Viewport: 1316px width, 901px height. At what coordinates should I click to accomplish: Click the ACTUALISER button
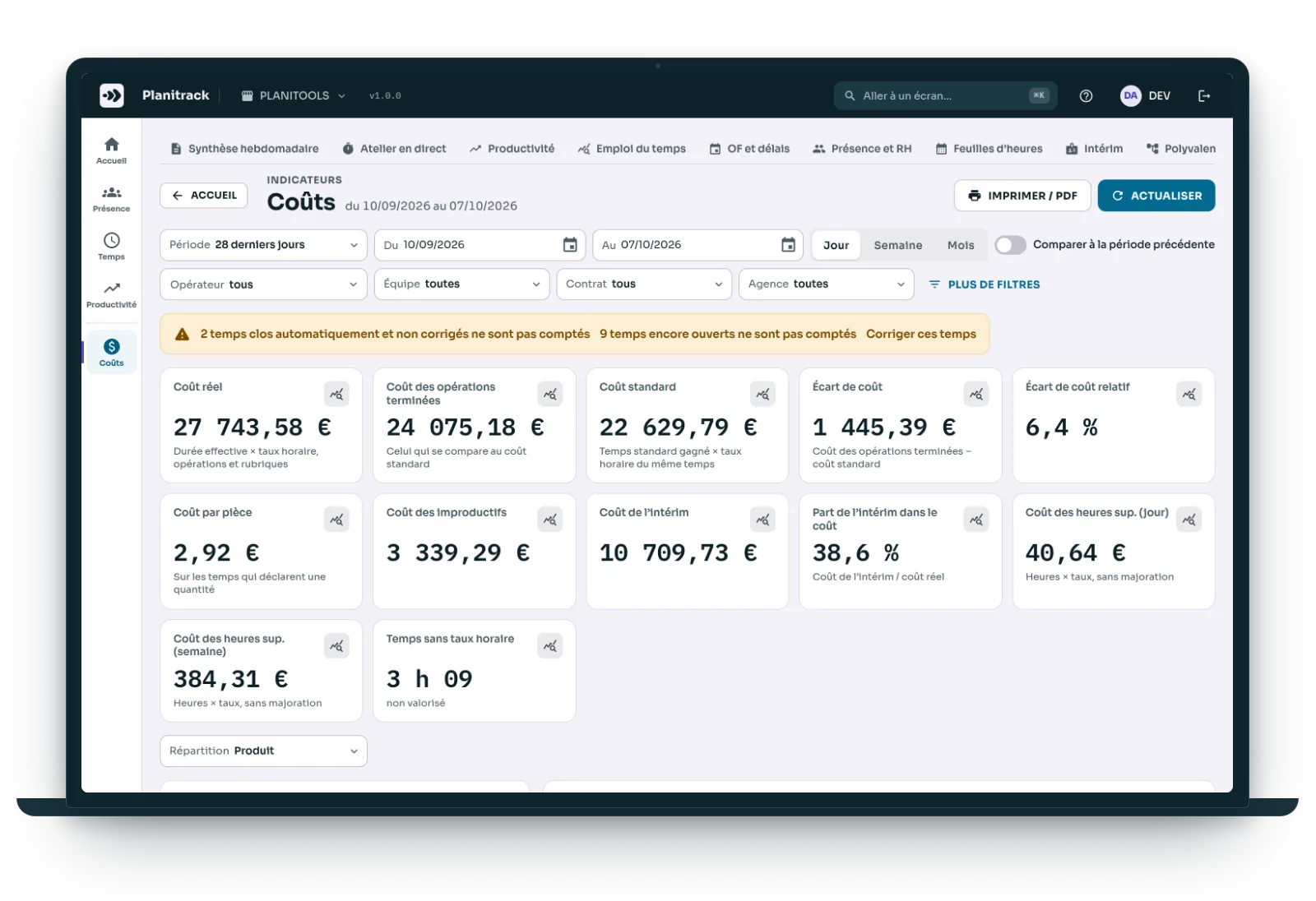[1156, 196]
